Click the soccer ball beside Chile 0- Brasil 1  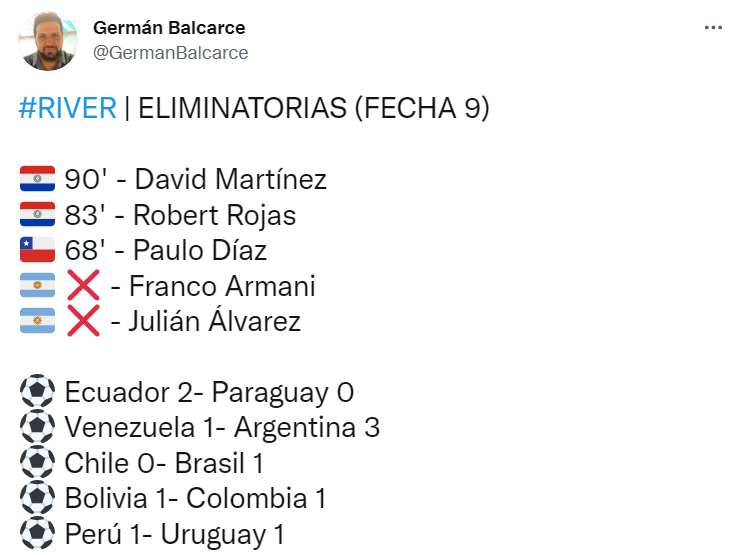pyautogui.click(x=37, y=462)
